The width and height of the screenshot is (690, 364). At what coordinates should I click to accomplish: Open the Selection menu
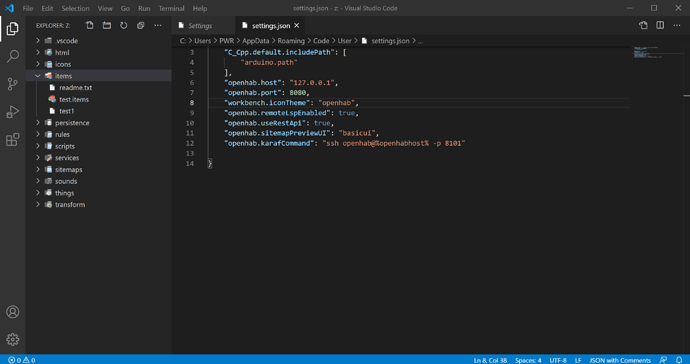point(75,8)
